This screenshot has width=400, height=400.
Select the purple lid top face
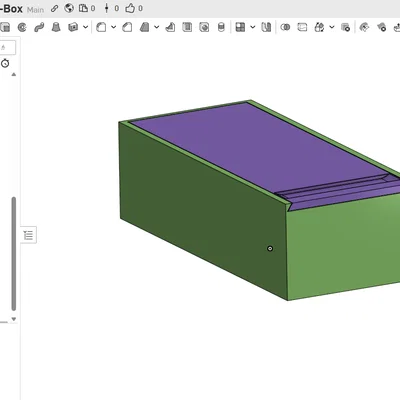tap(257, 147)
